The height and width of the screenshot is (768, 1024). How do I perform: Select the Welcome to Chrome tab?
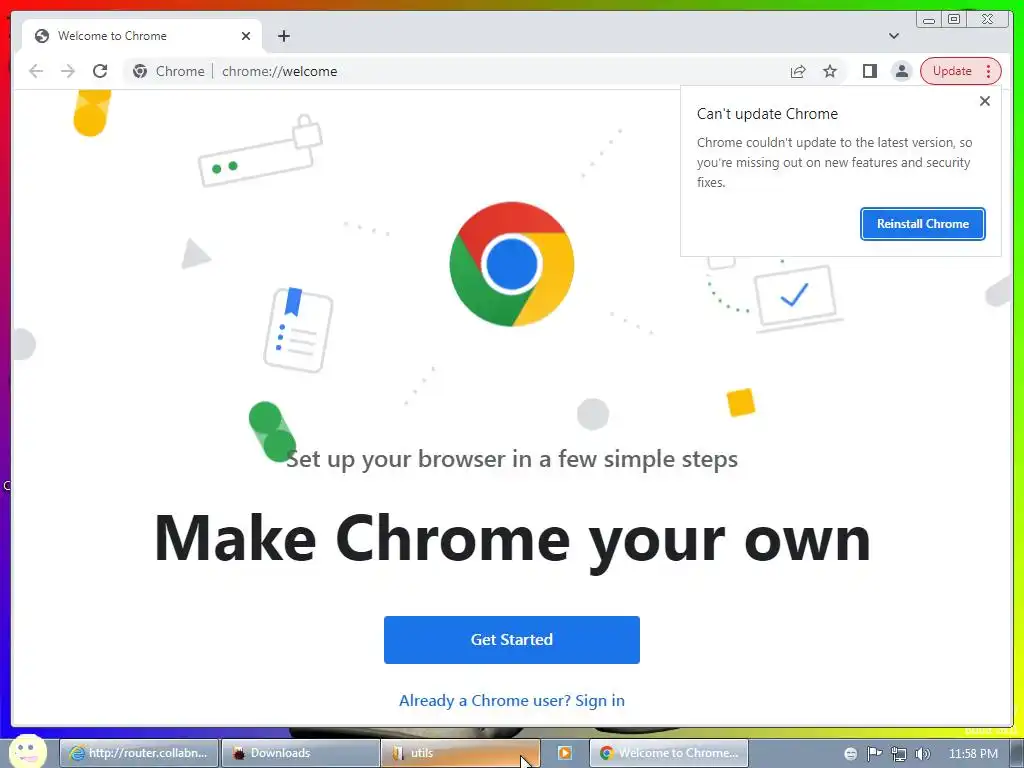tap(142, 36)
